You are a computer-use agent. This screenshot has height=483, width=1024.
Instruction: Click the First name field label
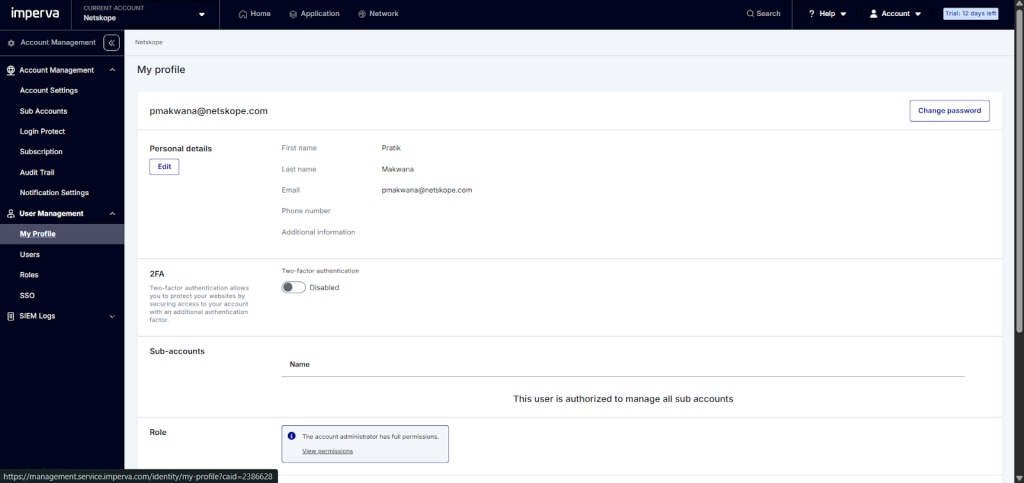[x=299, y=148]
